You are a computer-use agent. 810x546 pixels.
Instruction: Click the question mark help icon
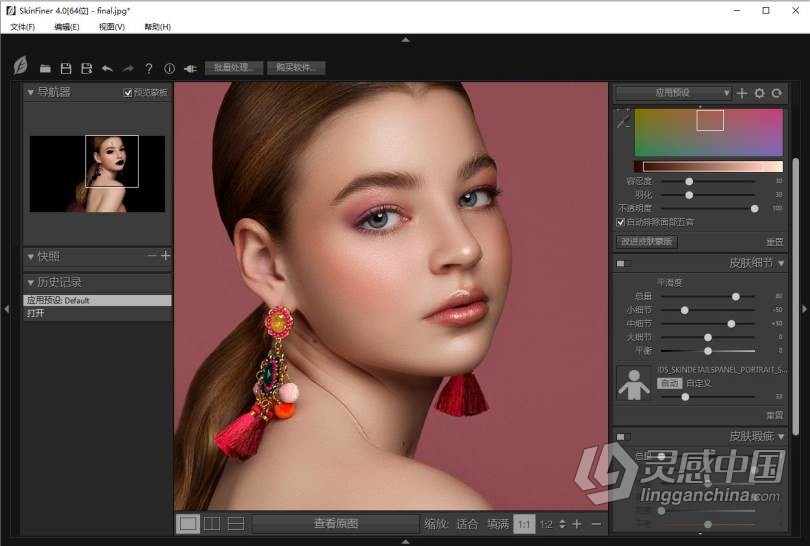pyautogui.click(x=149, y=69)
